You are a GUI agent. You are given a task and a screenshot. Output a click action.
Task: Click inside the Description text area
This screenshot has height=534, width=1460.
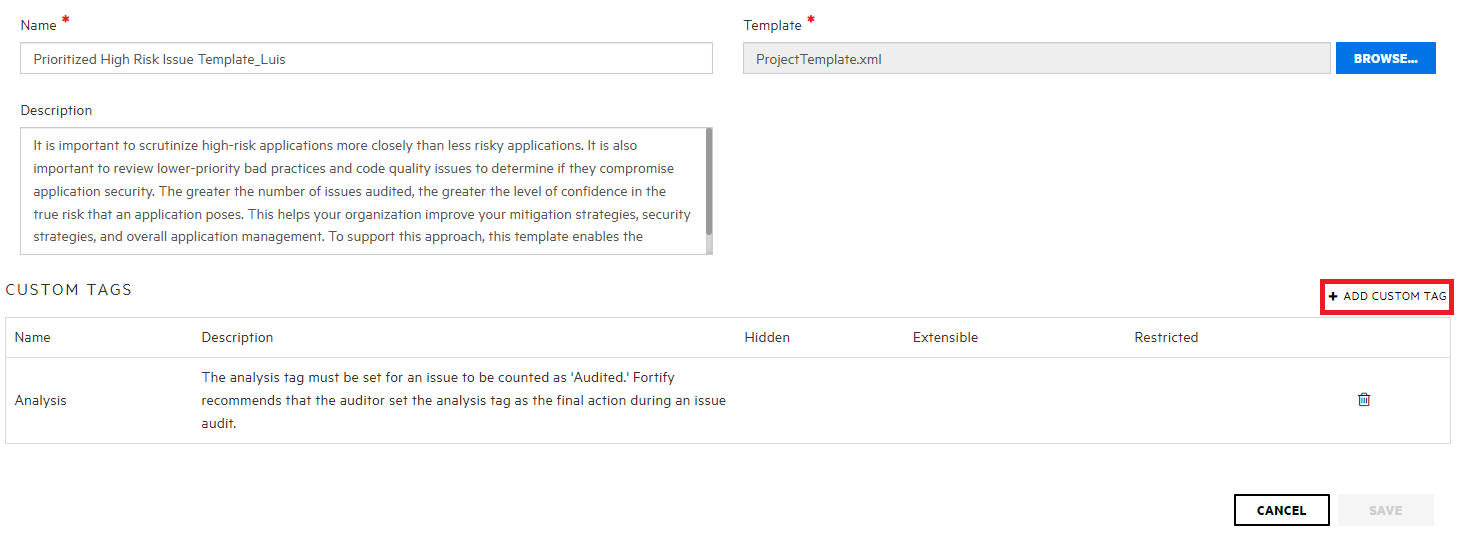tap(362, 191)
